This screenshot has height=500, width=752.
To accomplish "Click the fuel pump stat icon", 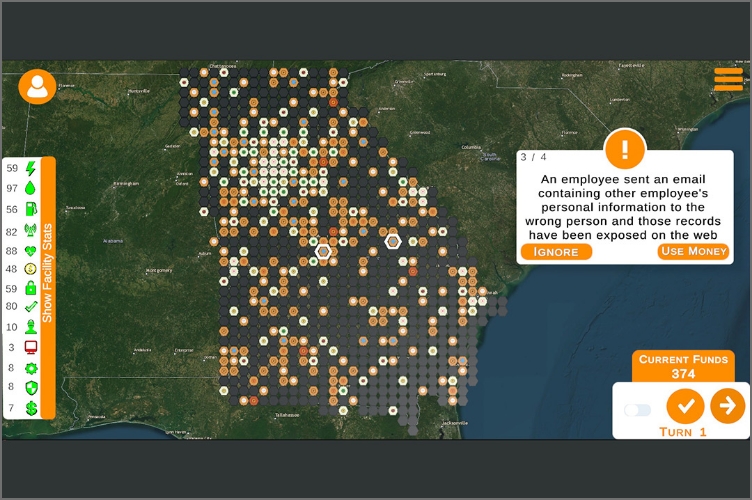I will point(30,209).
